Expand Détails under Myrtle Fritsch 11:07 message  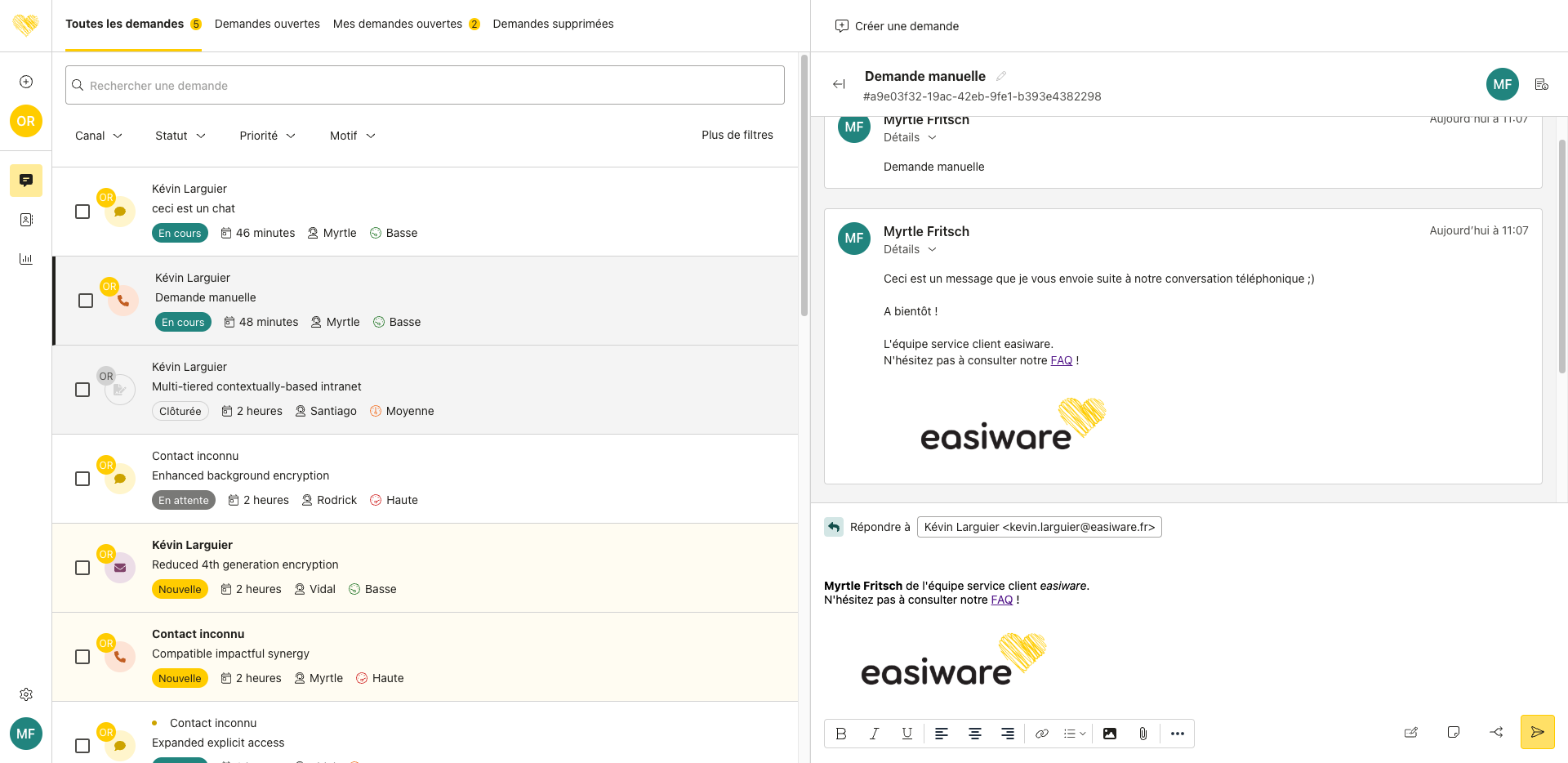click(909, 249)
